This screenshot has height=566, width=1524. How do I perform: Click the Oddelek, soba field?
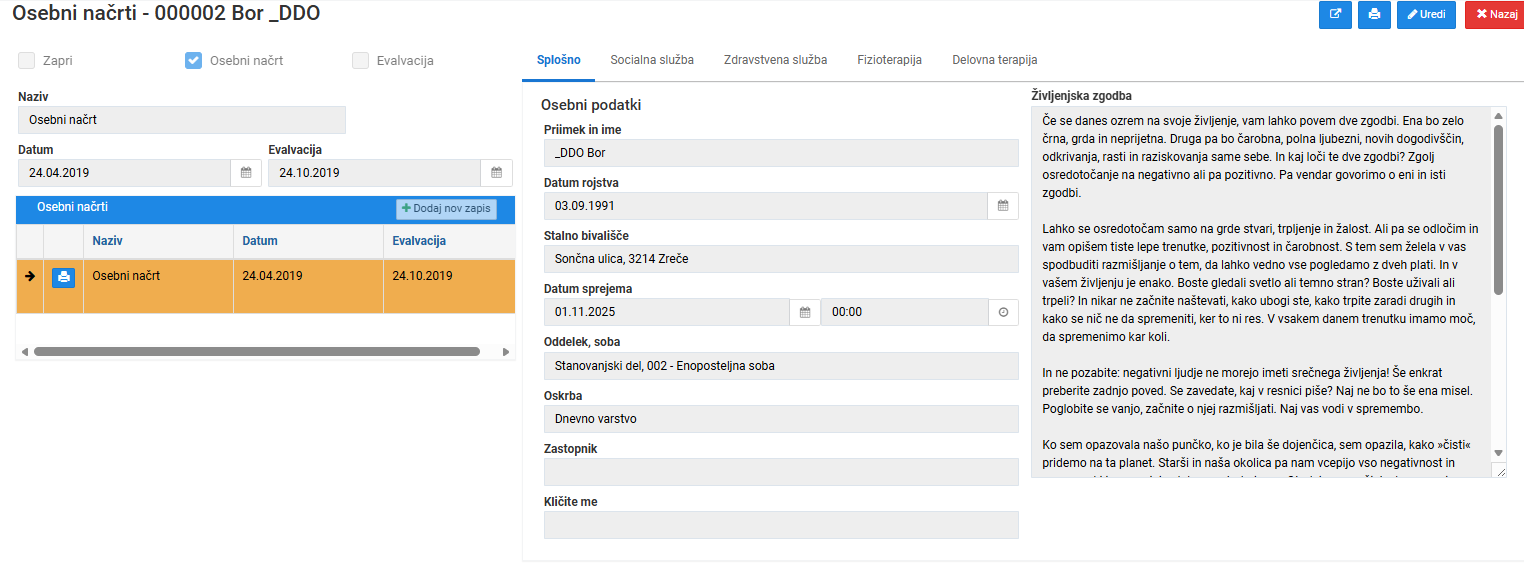(781, 365)
